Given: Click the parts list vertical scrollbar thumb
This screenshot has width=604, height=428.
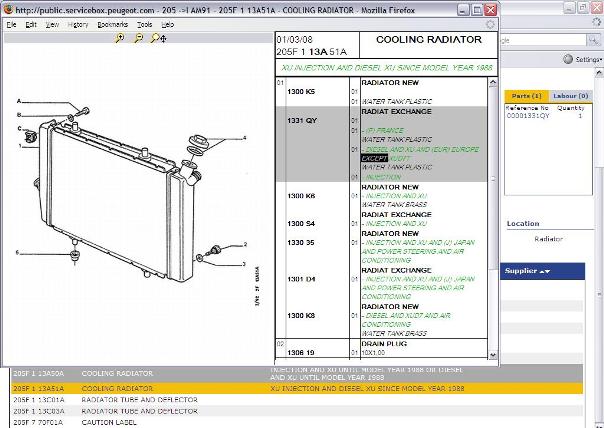Looking at the screenshot, I should (x=492, y=178).
